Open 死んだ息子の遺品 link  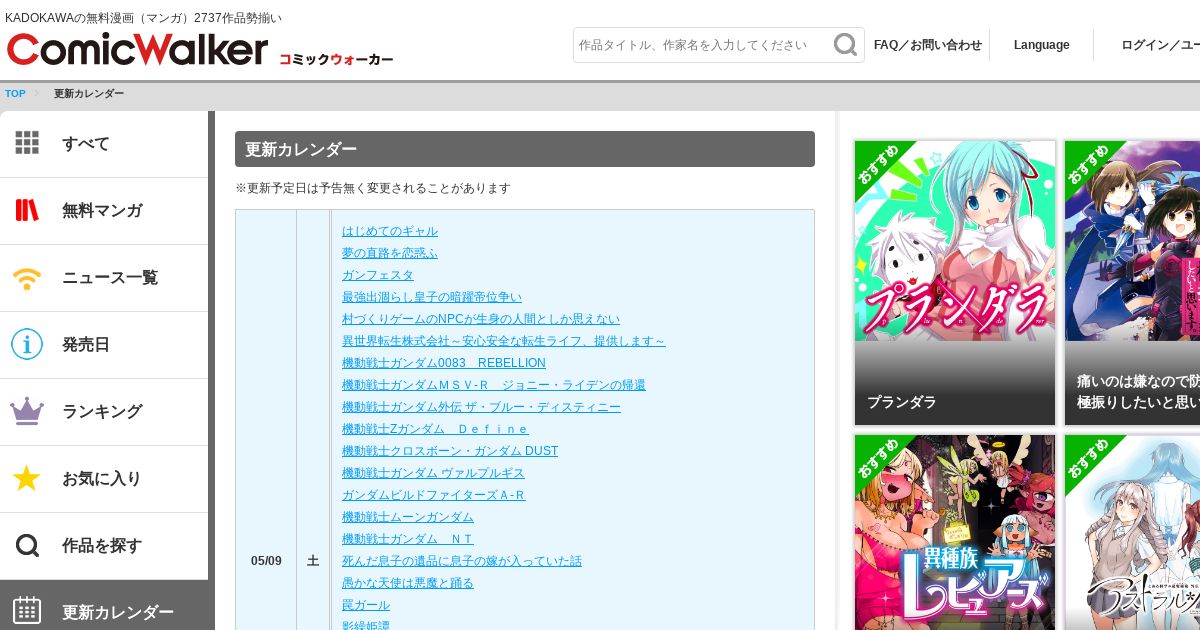pos(462,561)
